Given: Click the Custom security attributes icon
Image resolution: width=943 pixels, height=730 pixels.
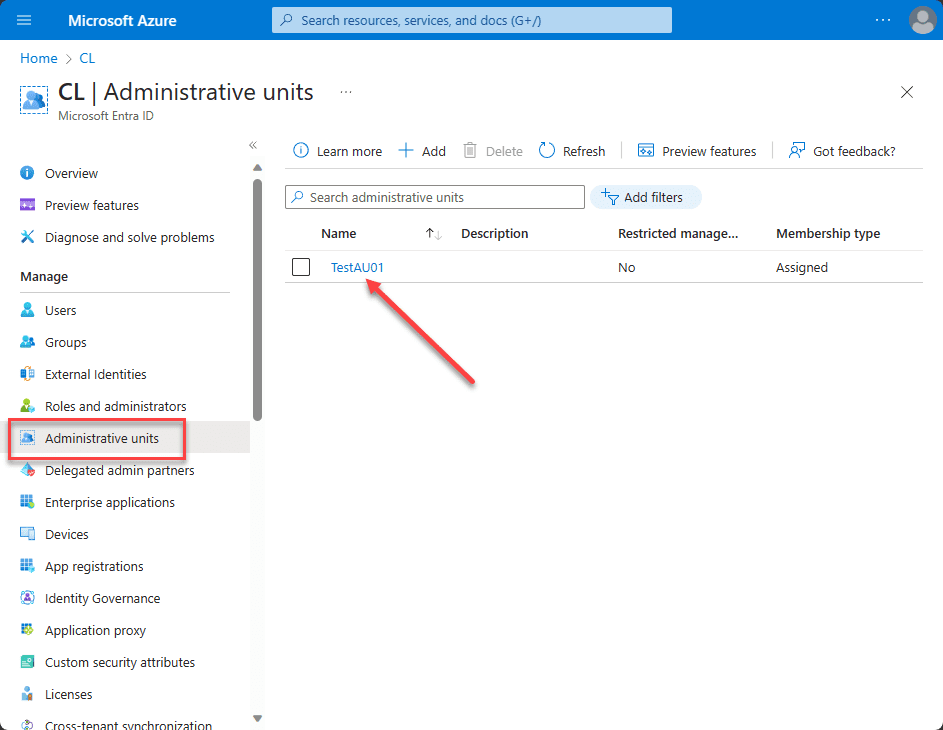Looking at the screenshot, I should (27, 662).
